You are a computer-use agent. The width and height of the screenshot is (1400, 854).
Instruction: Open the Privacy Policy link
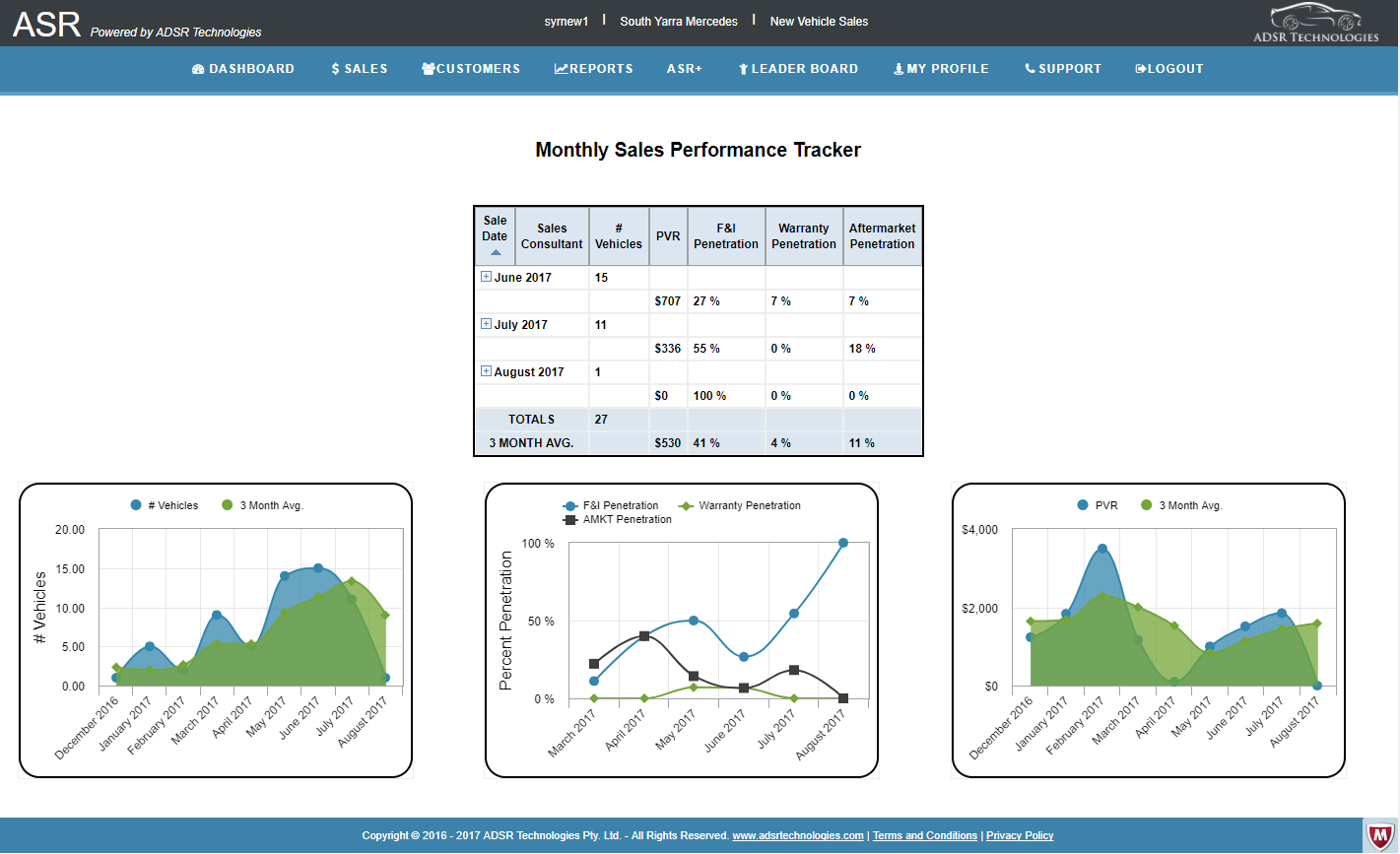click(x=1020, y=835)
